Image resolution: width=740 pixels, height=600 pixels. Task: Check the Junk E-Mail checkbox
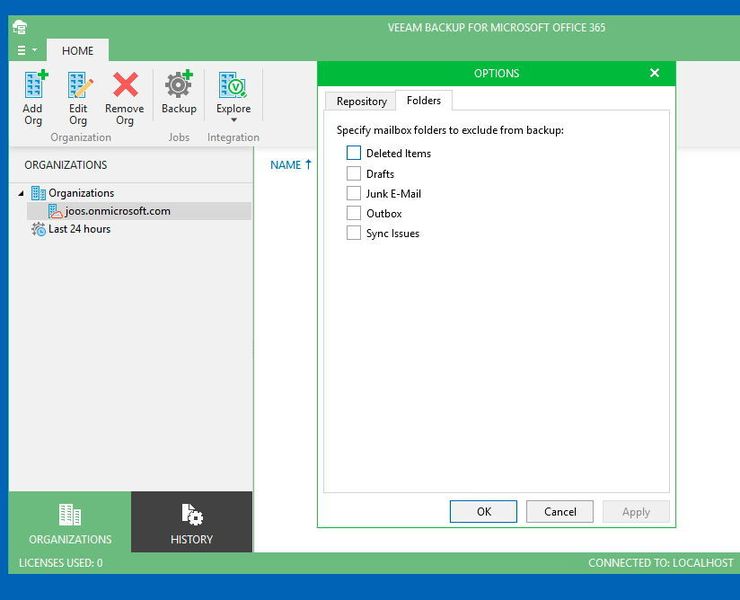[x=353, y=193]
